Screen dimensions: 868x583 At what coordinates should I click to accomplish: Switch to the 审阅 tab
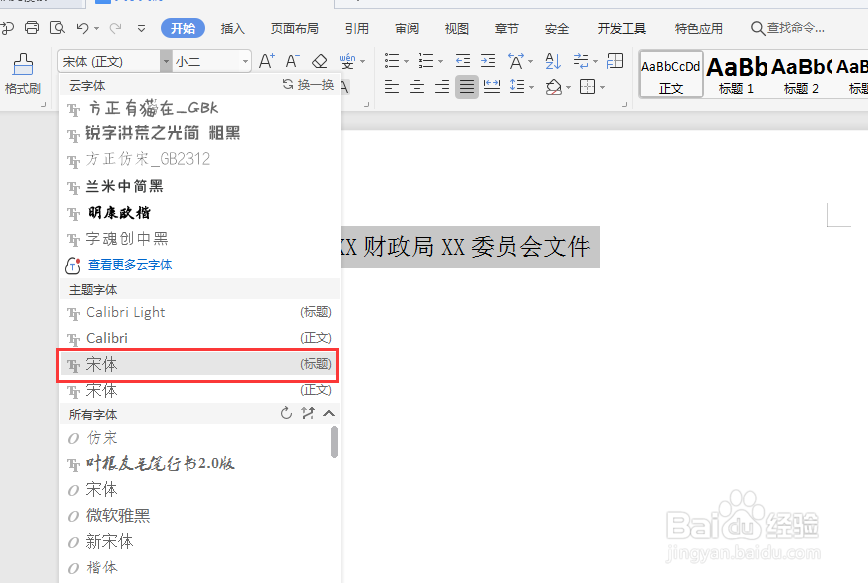(x=407, y=28)
